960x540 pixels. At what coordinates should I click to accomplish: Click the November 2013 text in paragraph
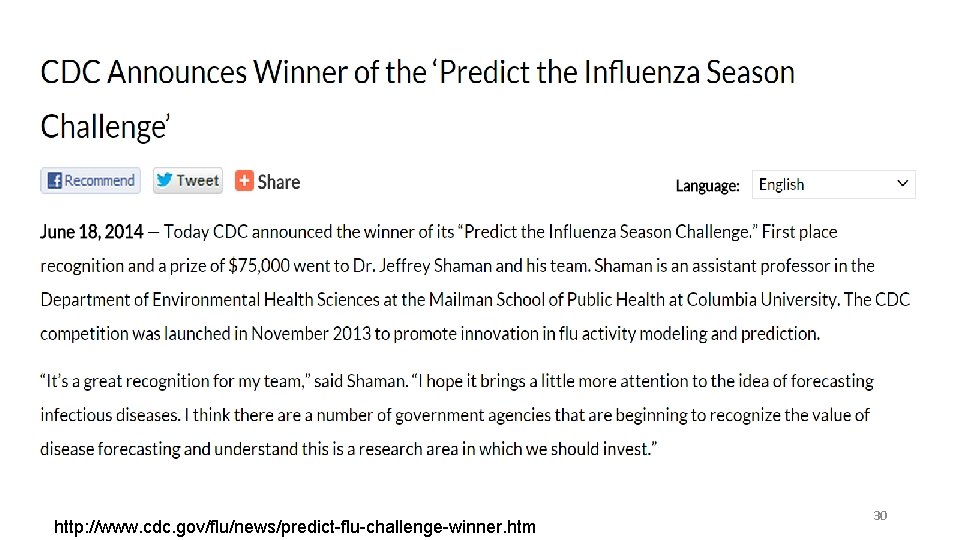pos(311,334)
